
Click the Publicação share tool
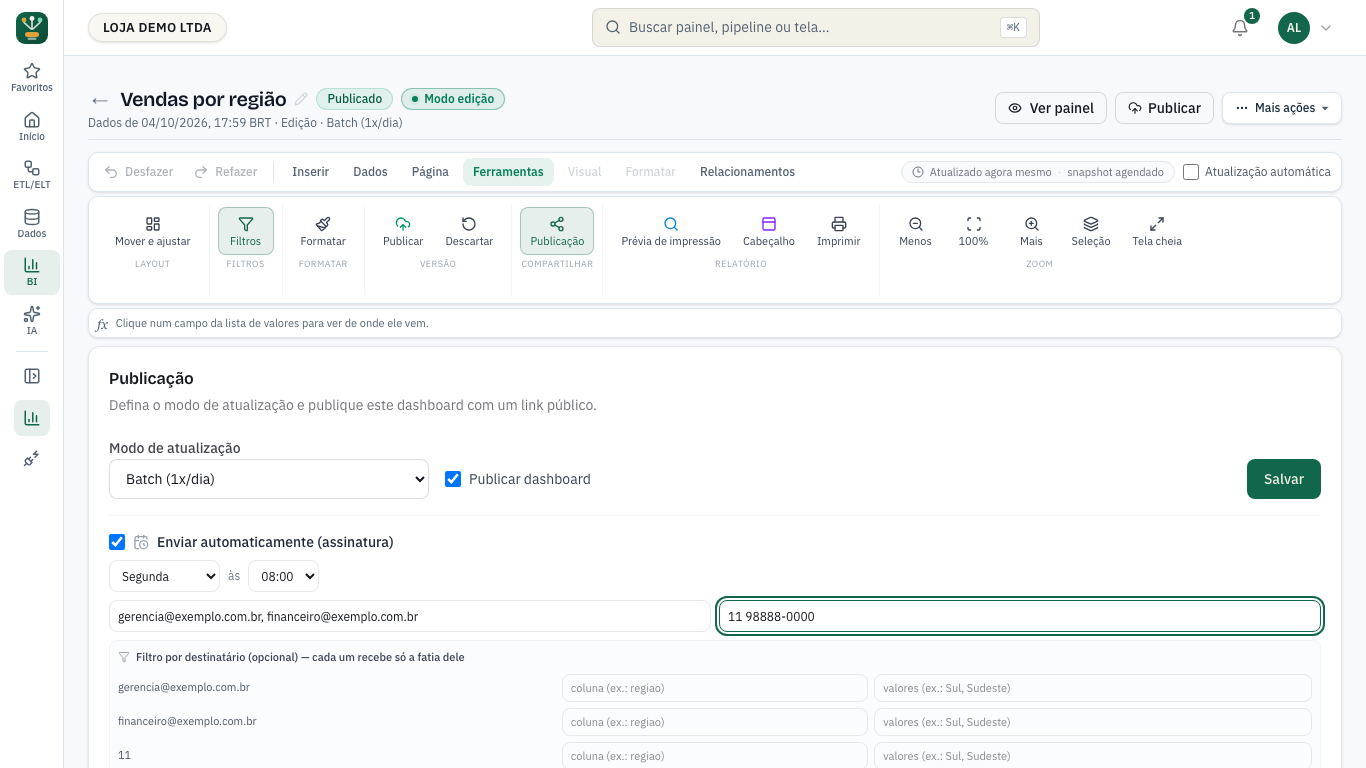pos(557,231)
